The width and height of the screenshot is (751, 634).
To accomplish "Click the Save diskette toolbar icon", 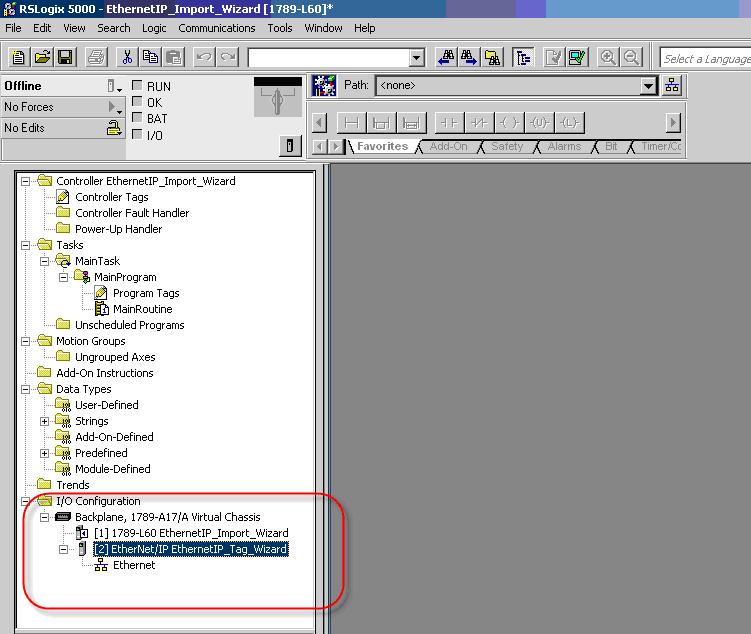I will pos(65,58).
